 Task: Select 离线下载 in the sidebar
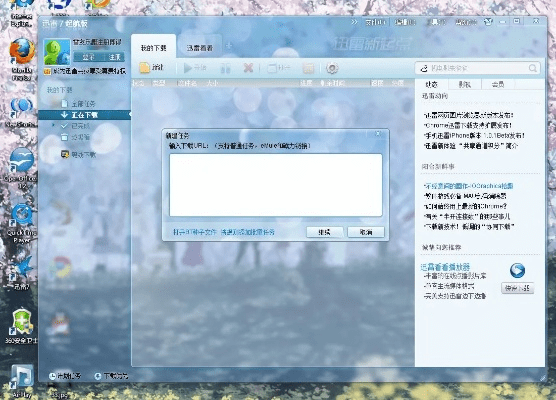[x=84, y=155]
